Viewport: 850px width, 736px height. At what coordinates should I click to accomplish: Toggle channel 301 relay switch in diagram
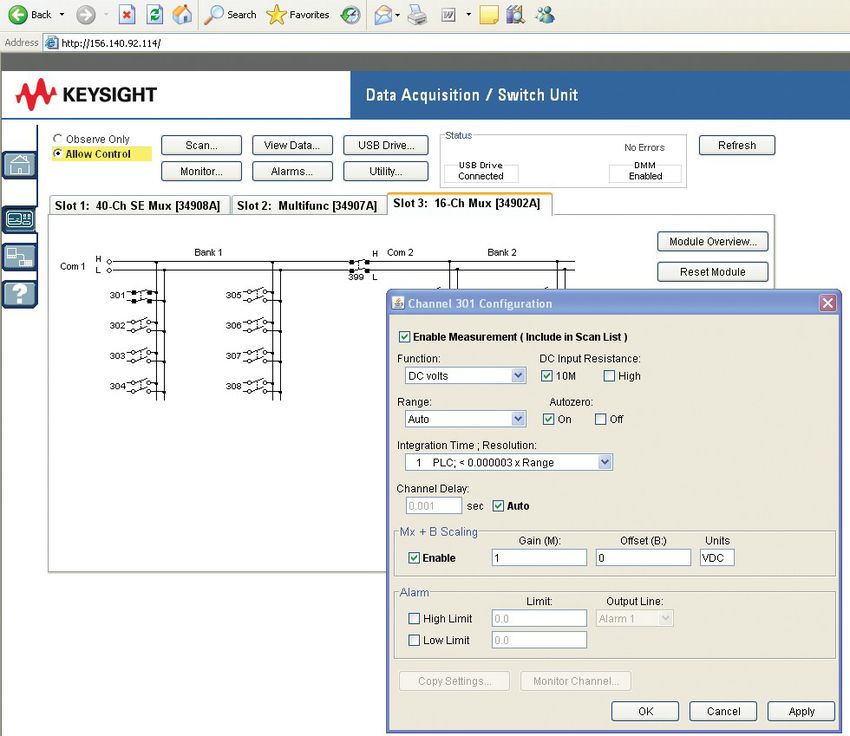(143, 295)
